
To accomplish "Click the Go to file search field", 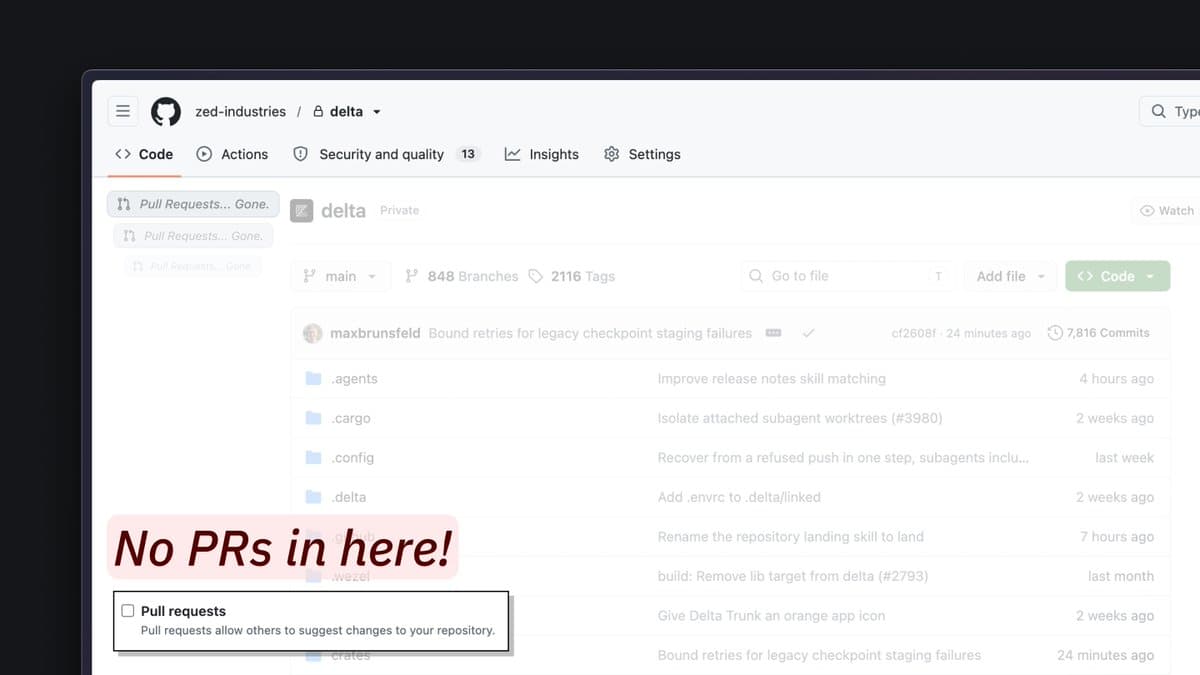I will (848, 276).
